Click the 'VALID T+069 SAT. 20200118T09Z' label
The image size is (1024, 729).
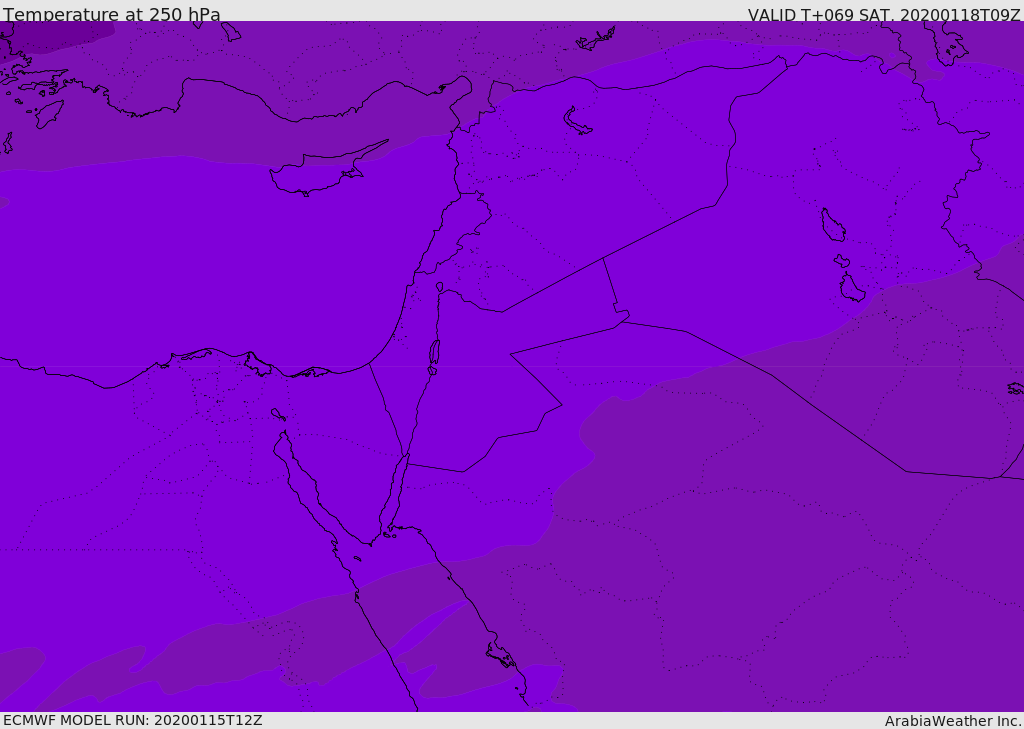884,15
